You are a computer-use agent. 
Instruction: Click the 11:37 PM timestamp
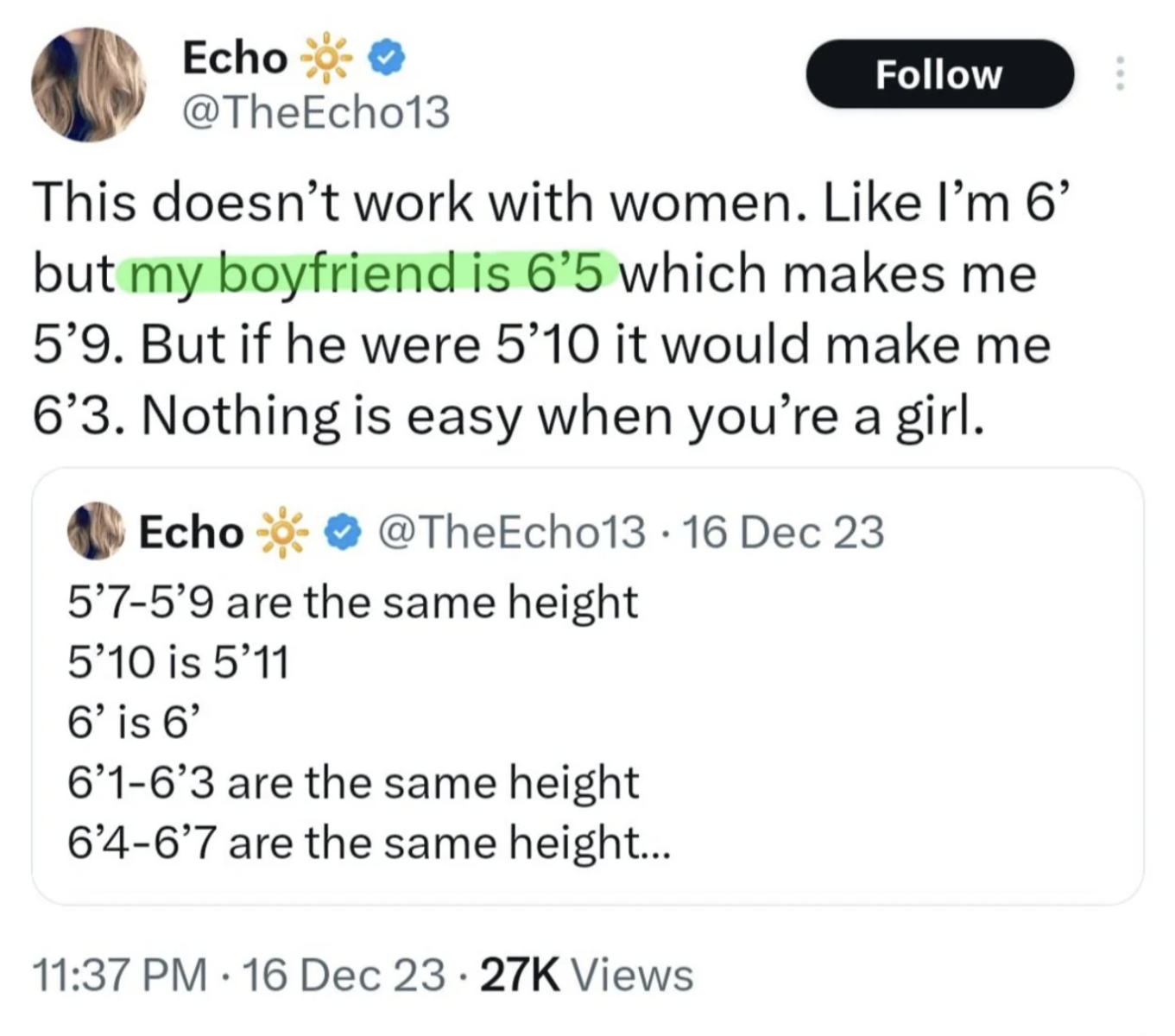click(x=120, y=975)
